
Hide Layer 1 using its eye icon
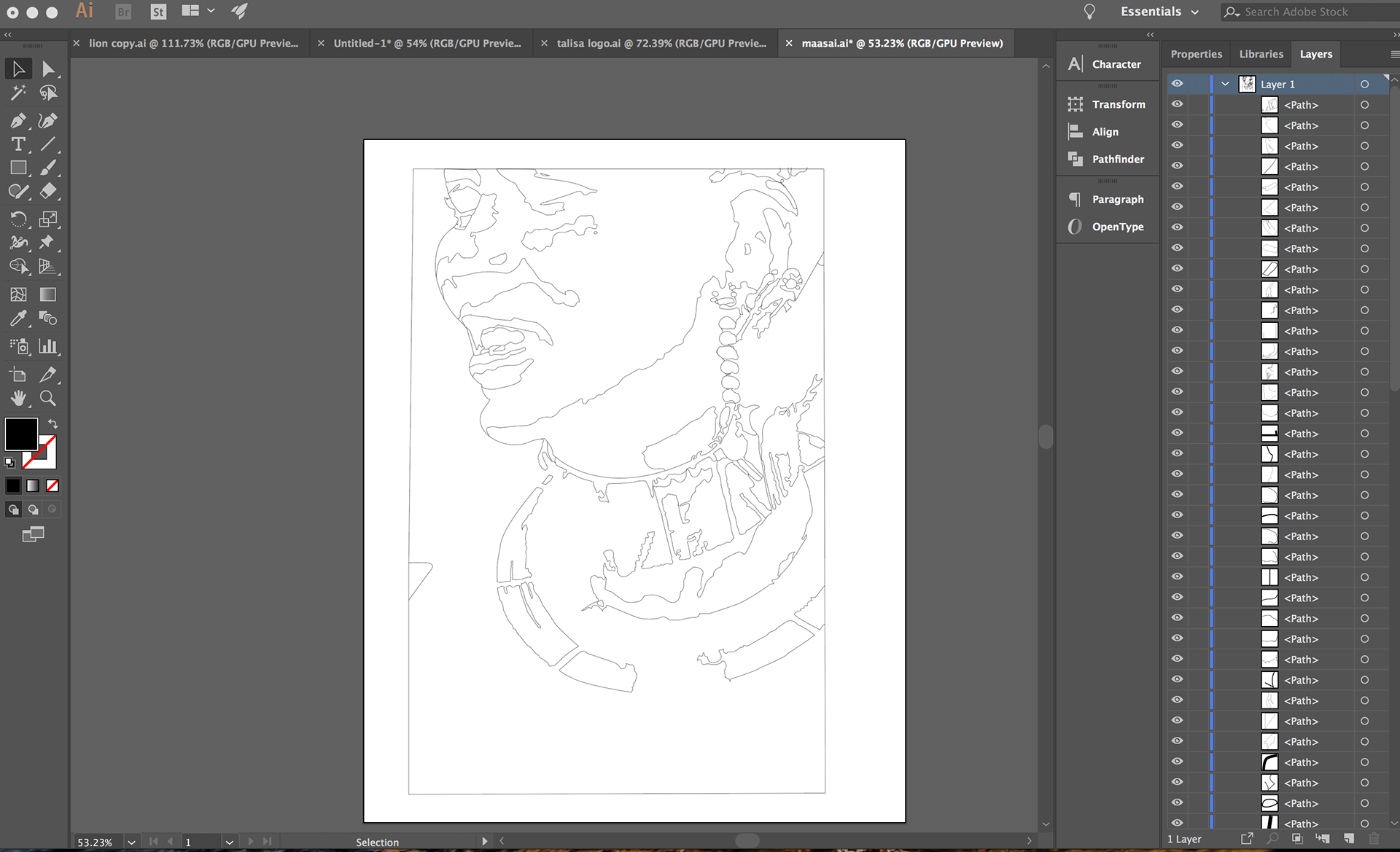(1177, 84)
